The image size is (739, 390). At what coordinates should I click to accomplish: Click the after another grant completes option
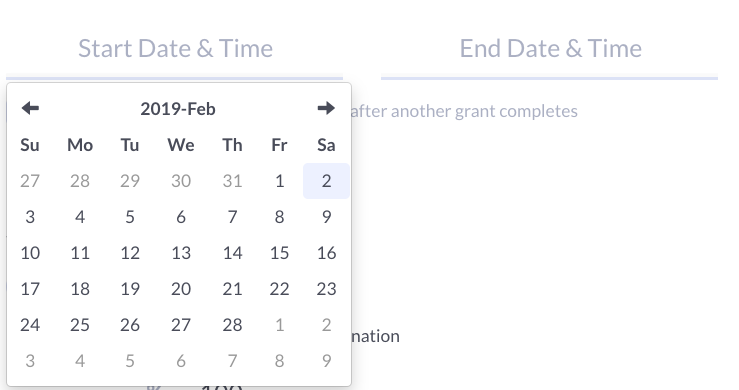tap(464, 111)
